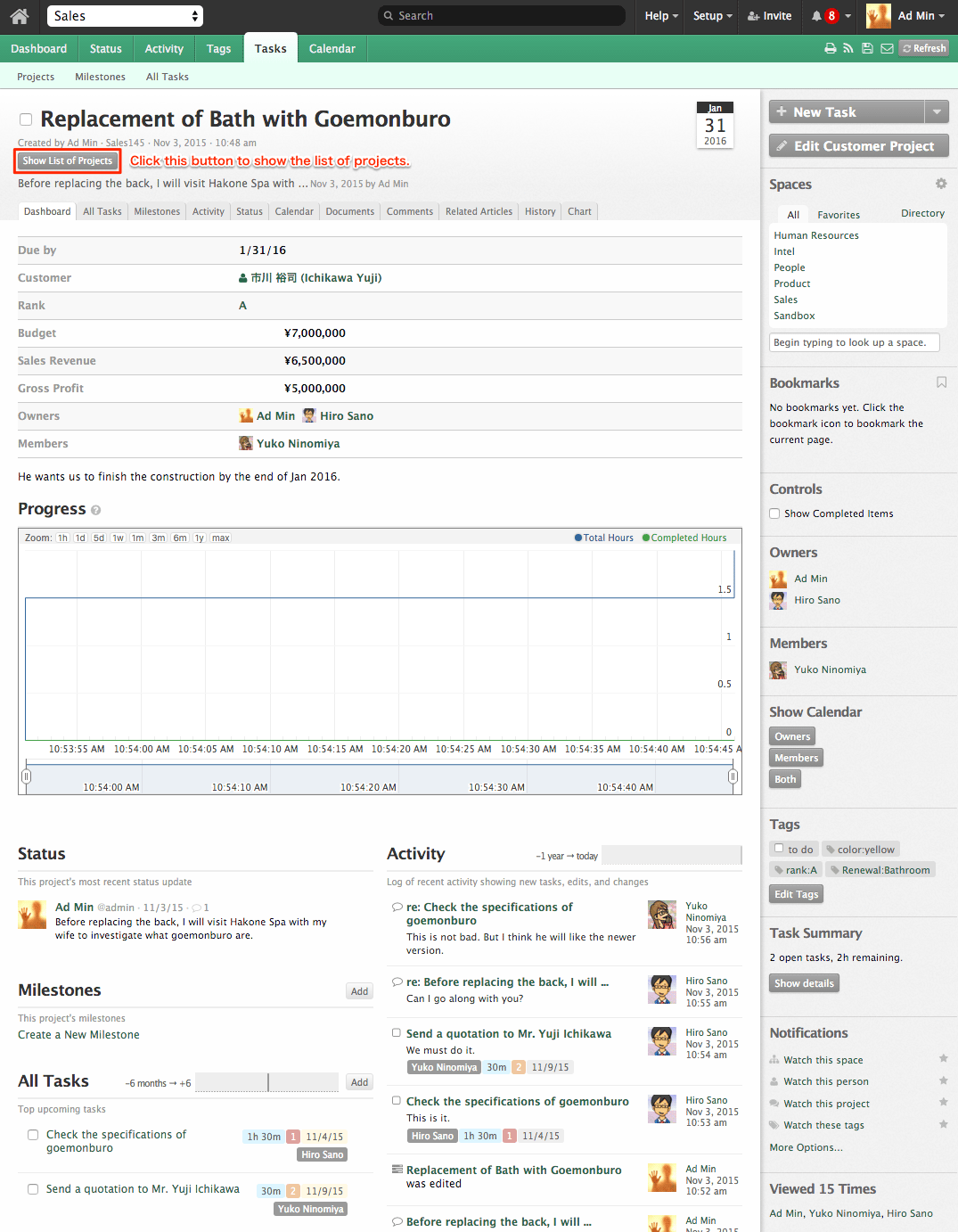Click Ad Min's avatar in the top bar
The image size is (958, 1232).
879,16
